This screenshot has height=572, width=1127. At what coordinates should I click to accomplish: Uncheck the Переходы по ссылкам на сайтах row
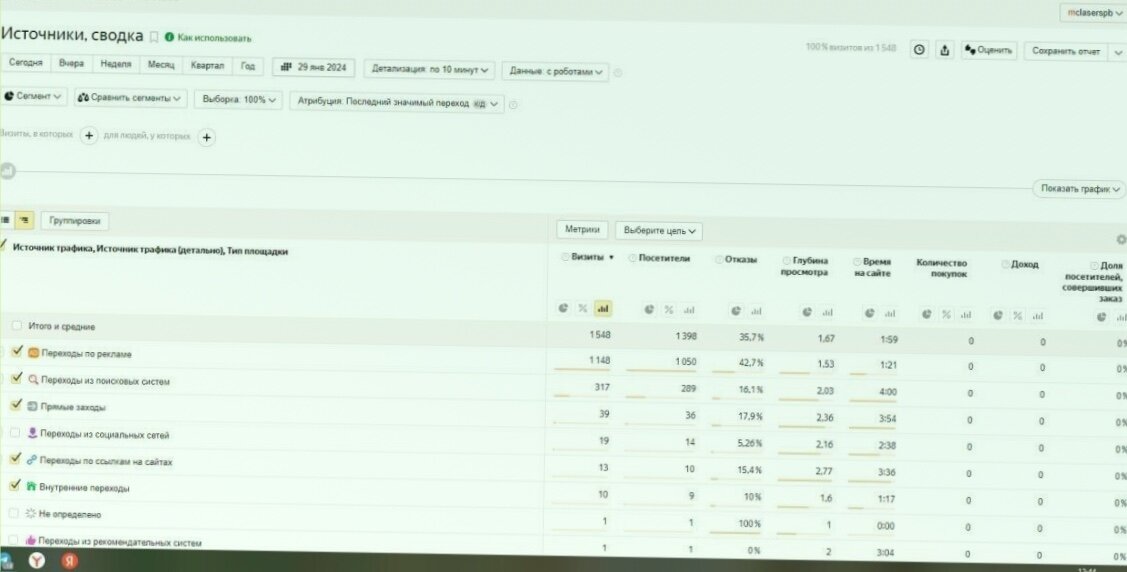click(15, 458)
